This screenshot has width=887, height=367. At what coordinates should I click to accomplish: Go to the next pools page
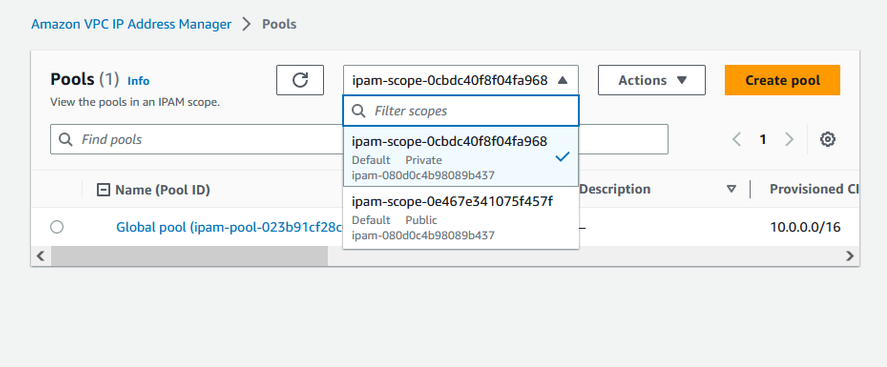[x=789, y=139]
